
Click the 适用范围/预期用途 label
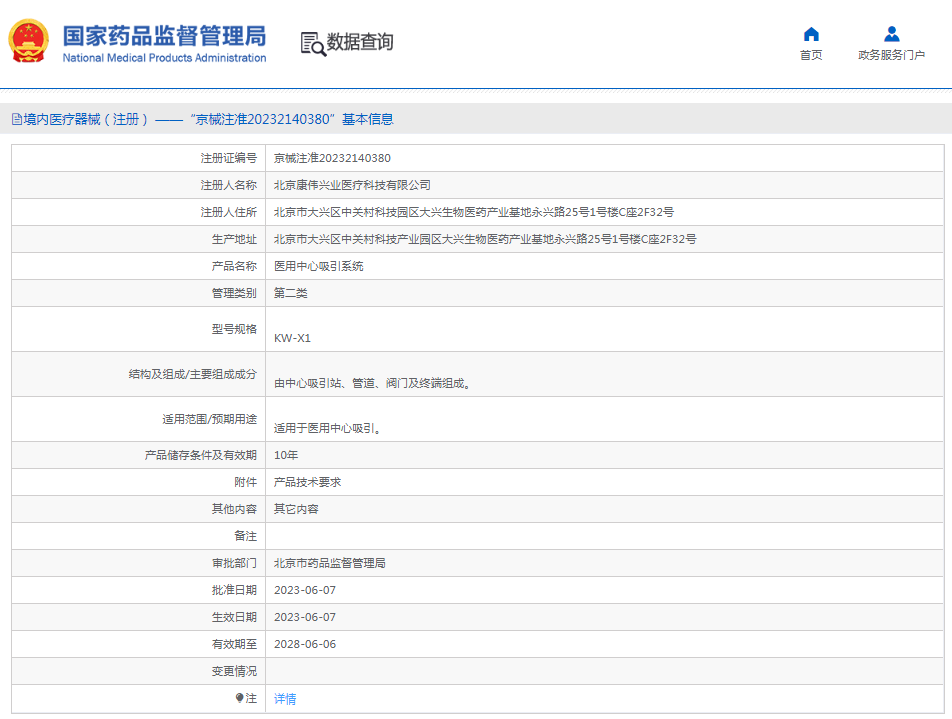(209, 419)
